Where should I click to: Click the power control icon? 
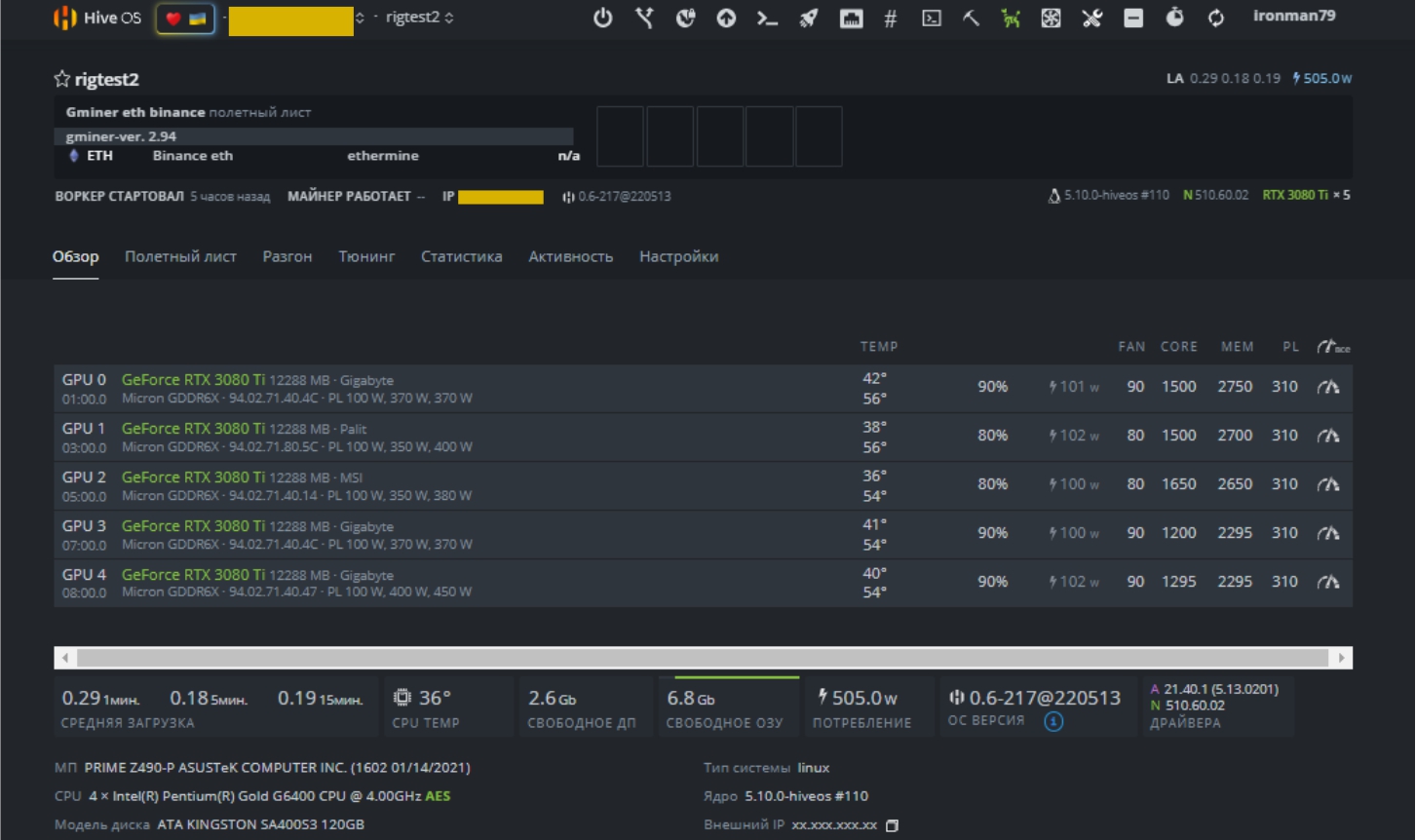[603, 18]
